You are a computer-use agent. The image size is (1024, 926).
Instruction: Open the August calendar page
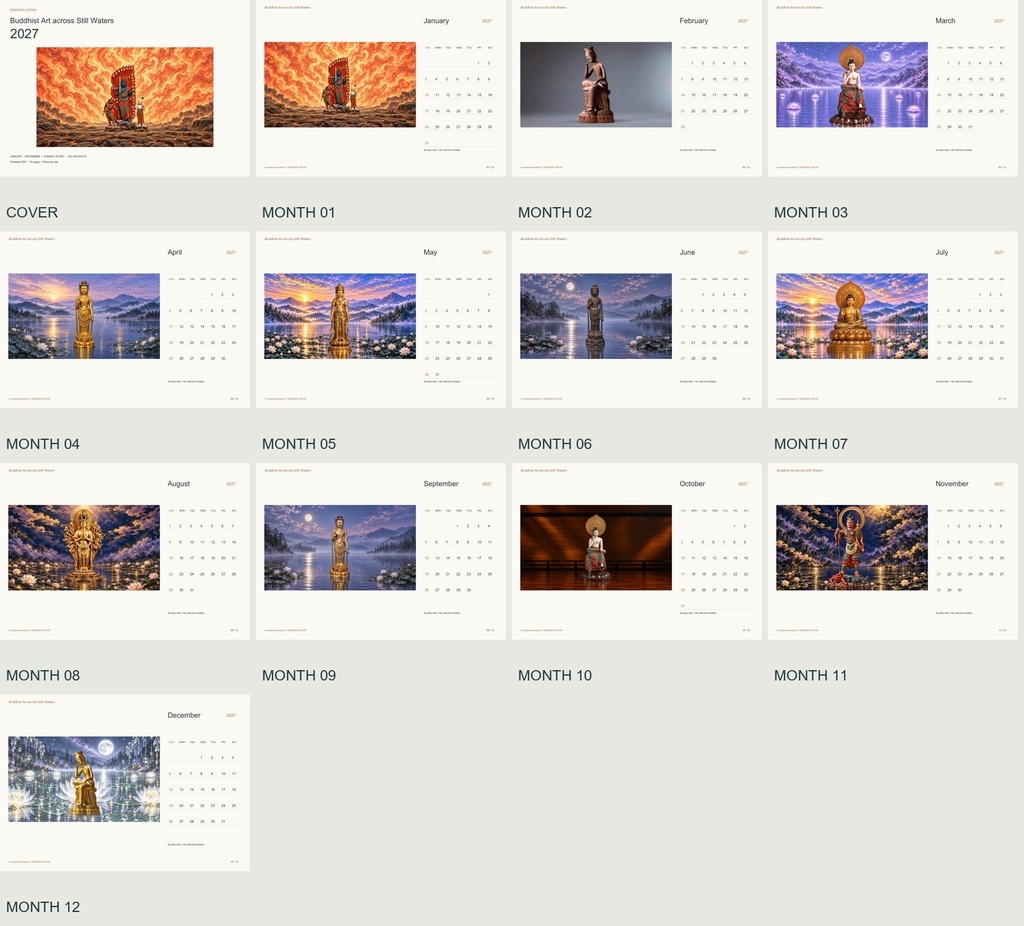[125, 551]
